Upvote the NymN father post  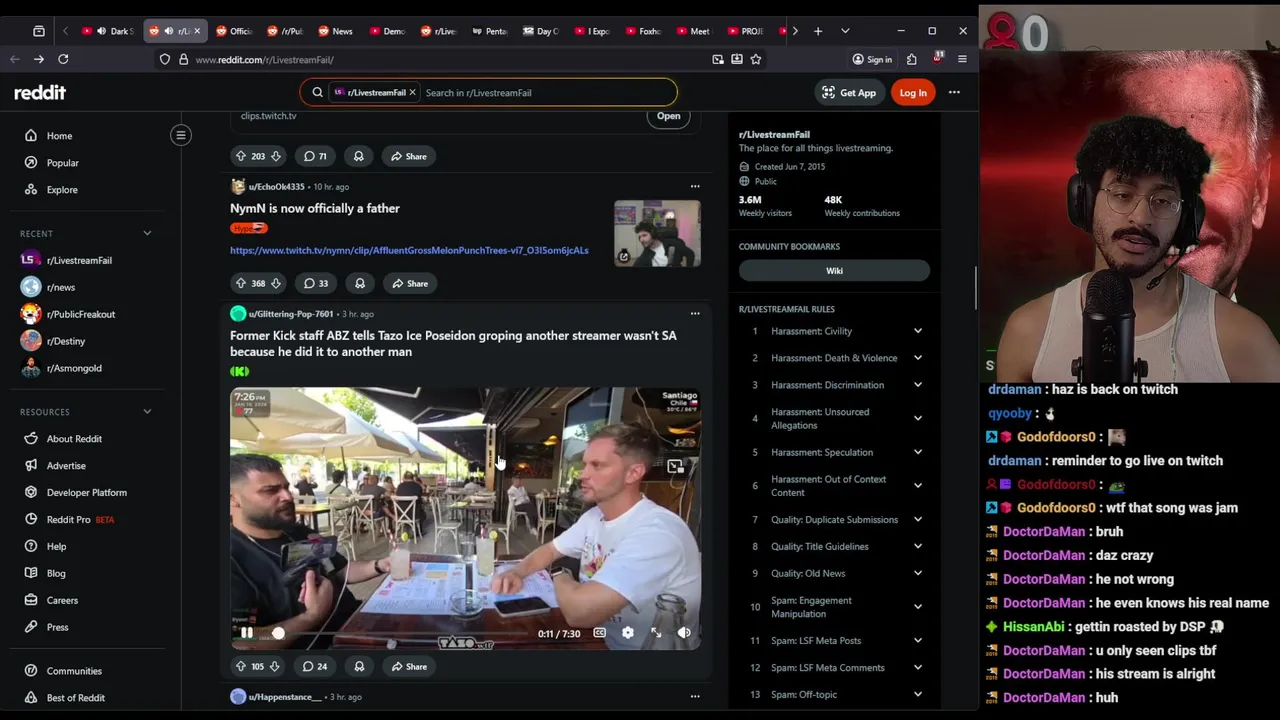(x=240, y=283)
